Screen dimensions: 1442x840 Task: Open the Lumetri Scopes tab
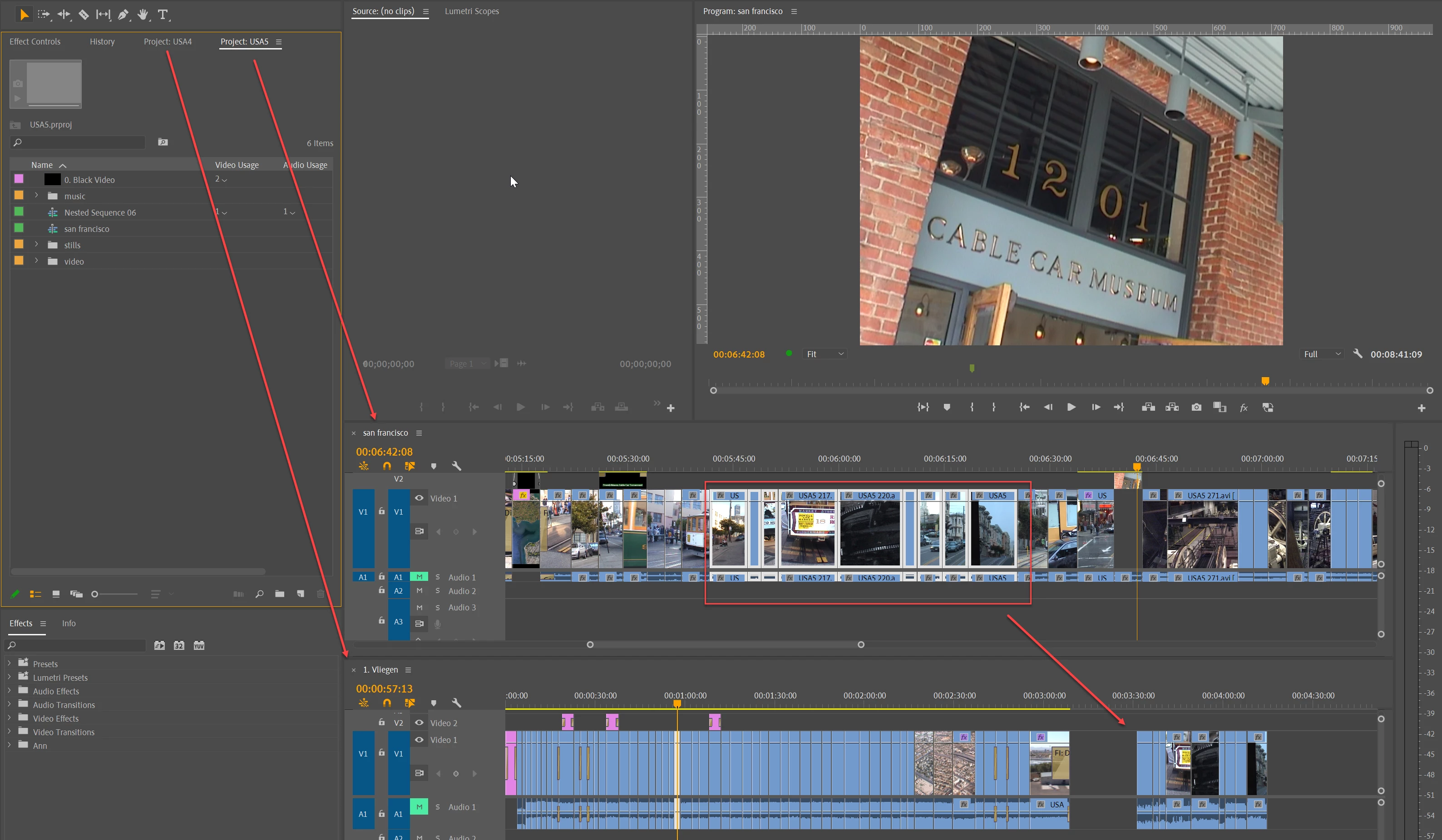[472, 11]
